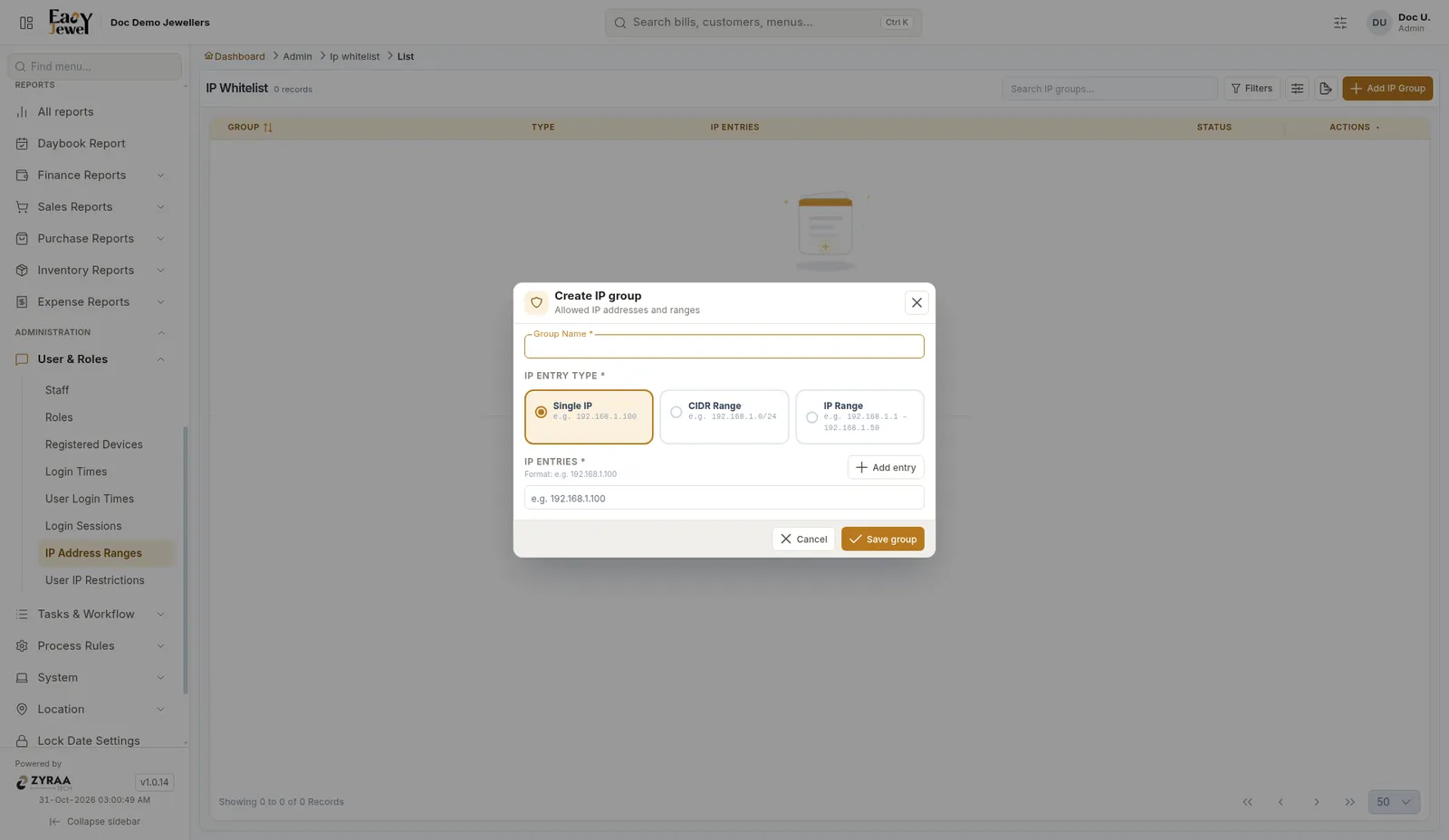This screenshot has width=1449, height=840.
Task: Go to the last page arrow
Action: tap(1350, 802)
